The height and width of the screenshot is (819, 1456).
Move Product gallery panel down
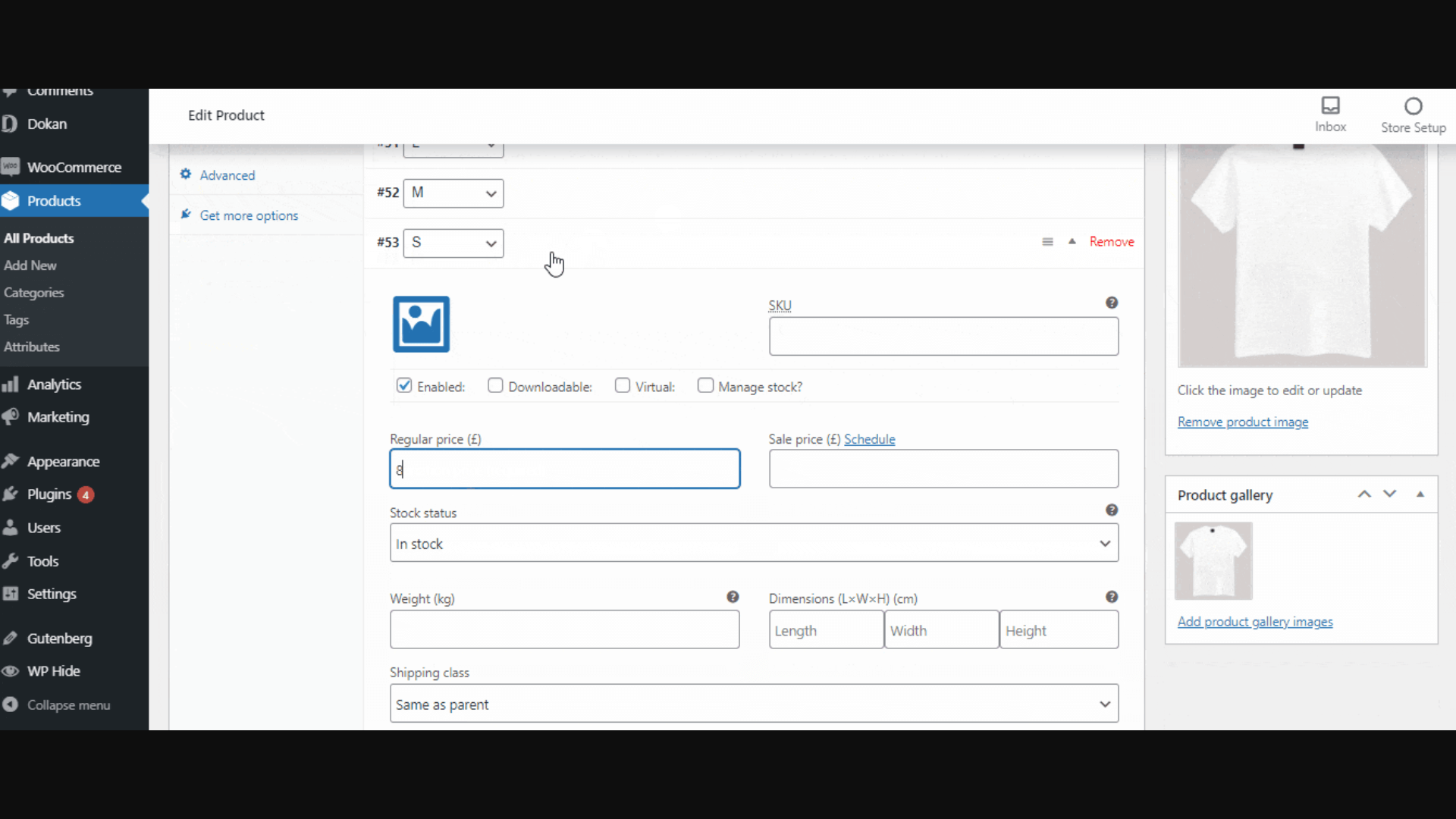point(1389,494)
